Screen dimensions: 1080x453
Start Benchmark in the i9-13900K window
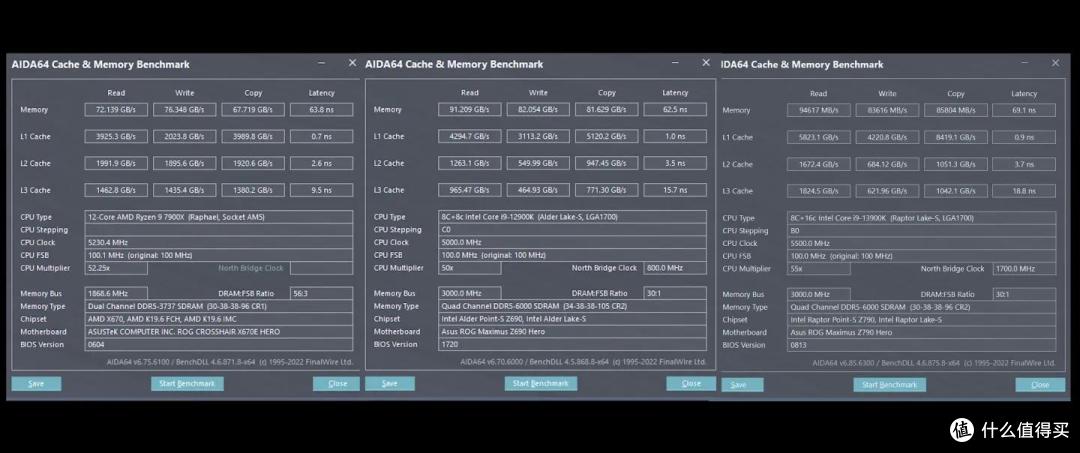point(889,385)
